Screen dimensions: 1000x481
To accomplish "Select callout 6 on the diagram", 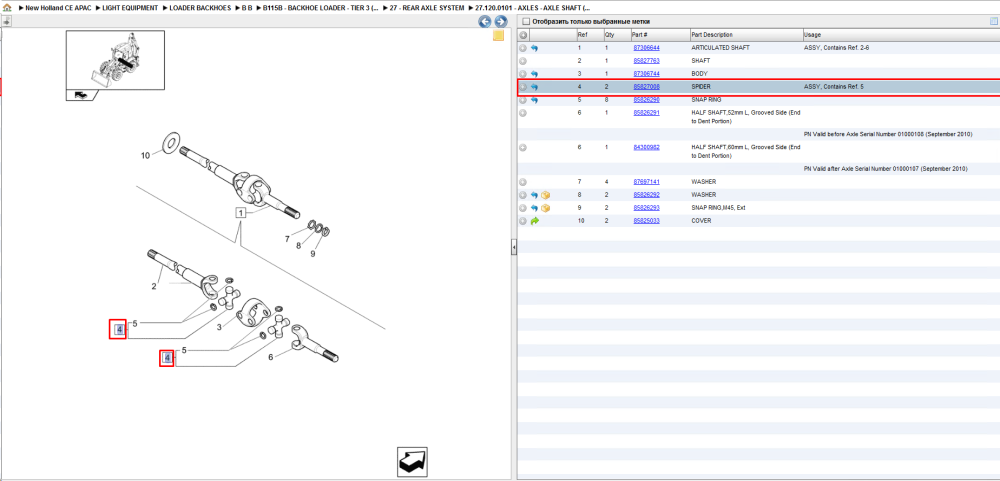I will [270, 357].
